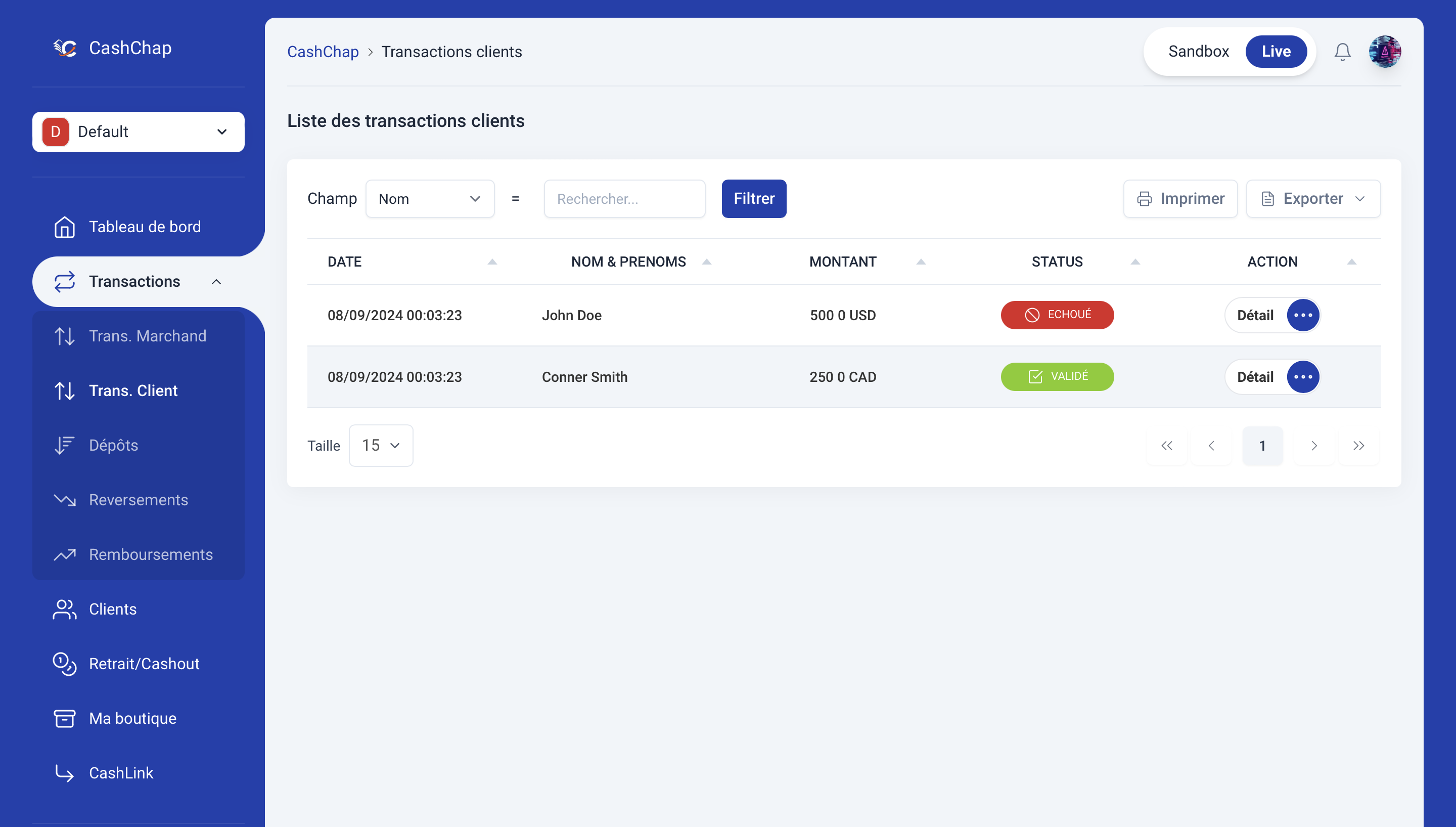The height and width of the screenshot is (827, 1456).
Task: Open the Imprimer printer action
Action: point(1180,198)
